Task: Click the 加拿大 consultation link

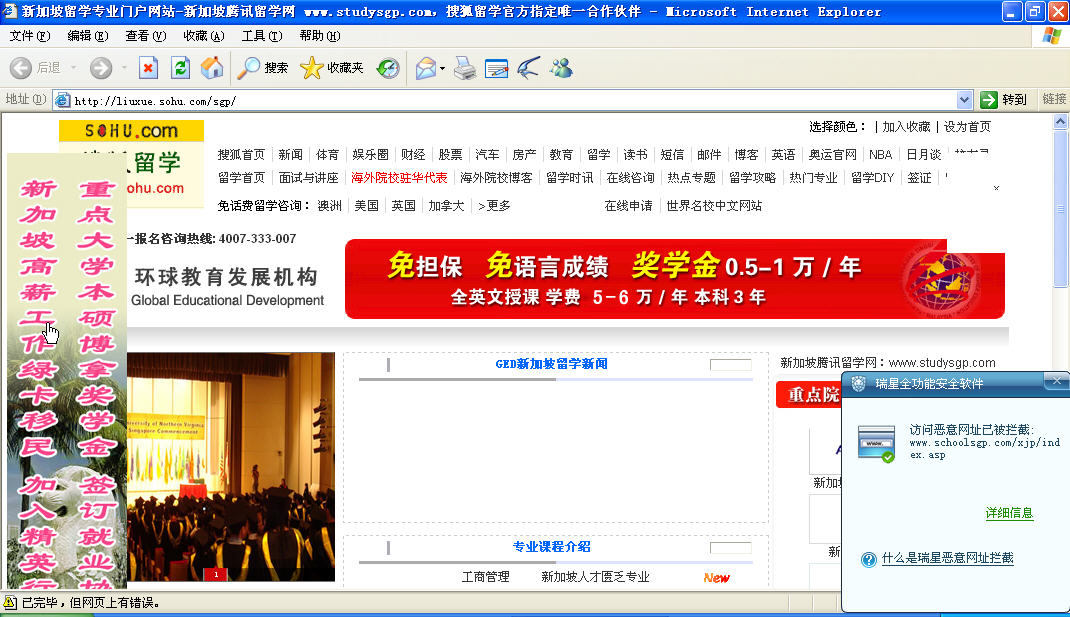Action: pos(446,205)
